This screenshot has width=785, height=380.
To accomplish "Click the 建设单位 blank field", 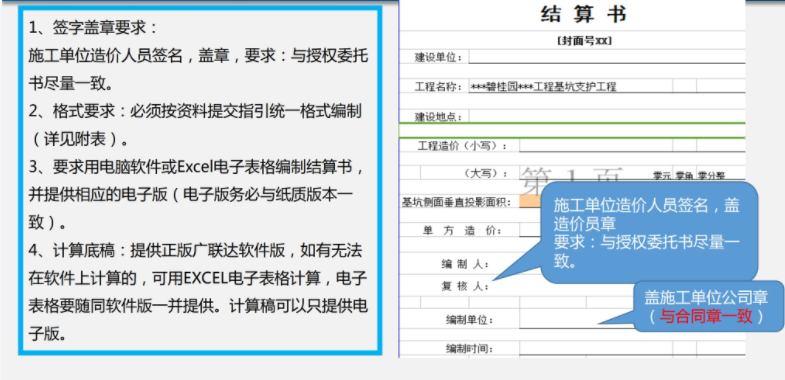I will 607,57.
